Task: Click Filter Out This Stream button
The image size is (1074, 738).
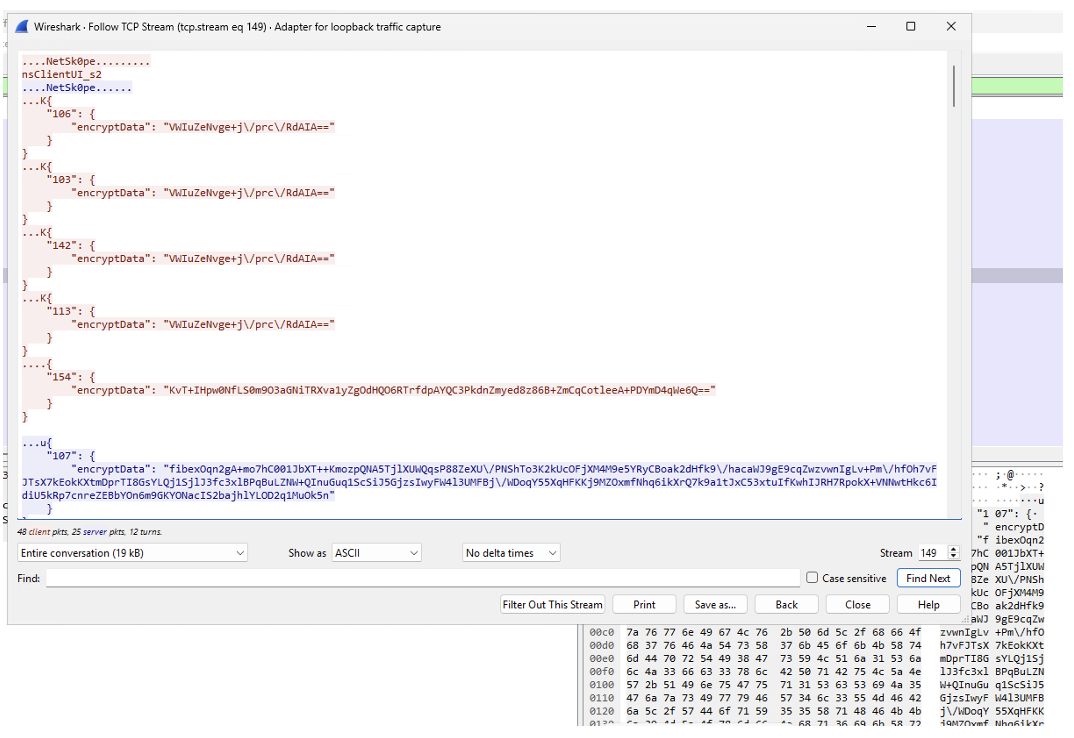Action: (x=553, y=604)
